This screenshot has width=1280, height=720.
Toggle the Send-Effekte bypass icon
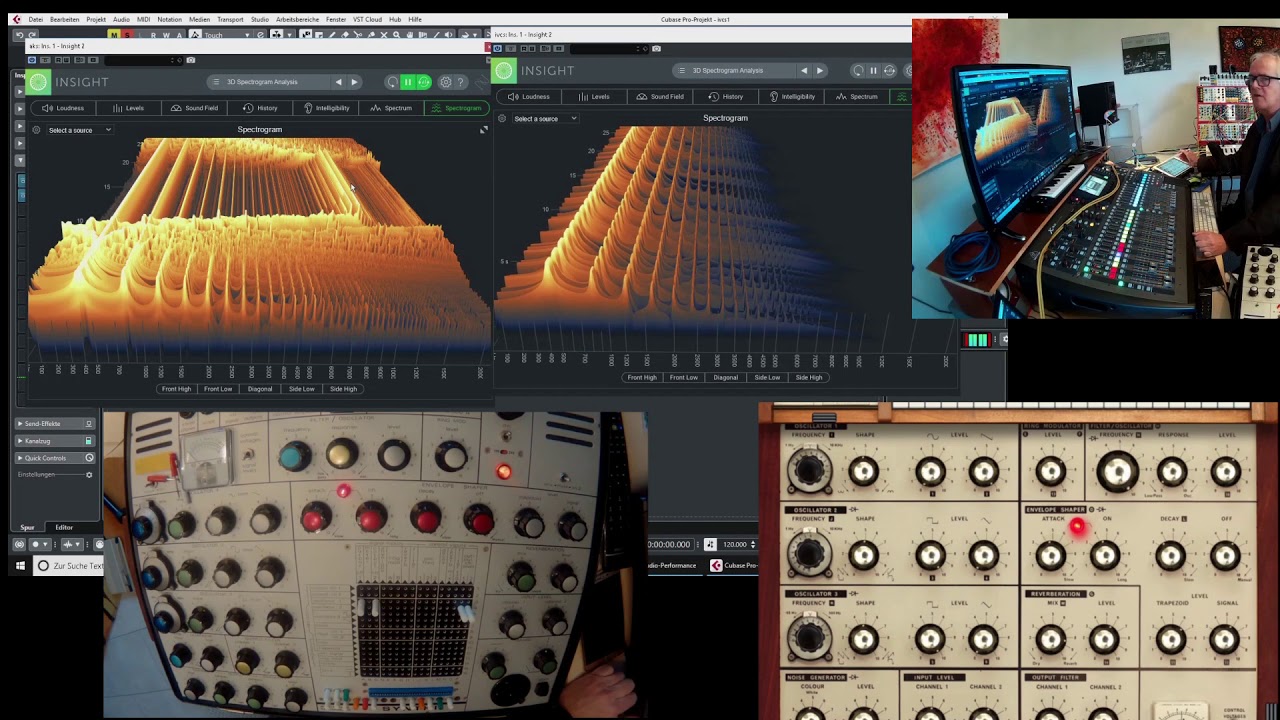[88, 424]
